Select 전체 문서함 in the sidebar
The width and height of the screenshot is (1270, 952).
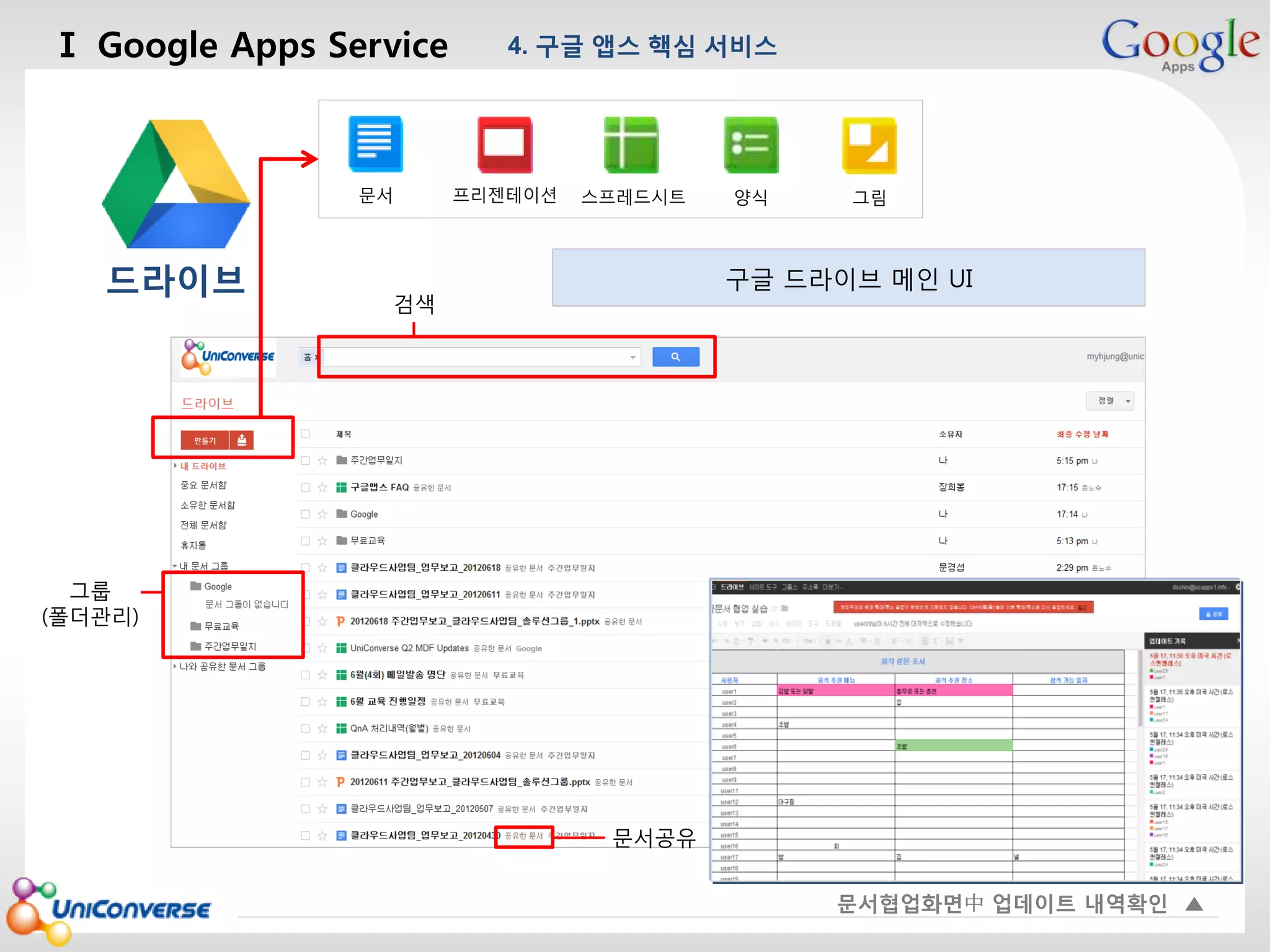pyautogui.click(x=203, y=525)
